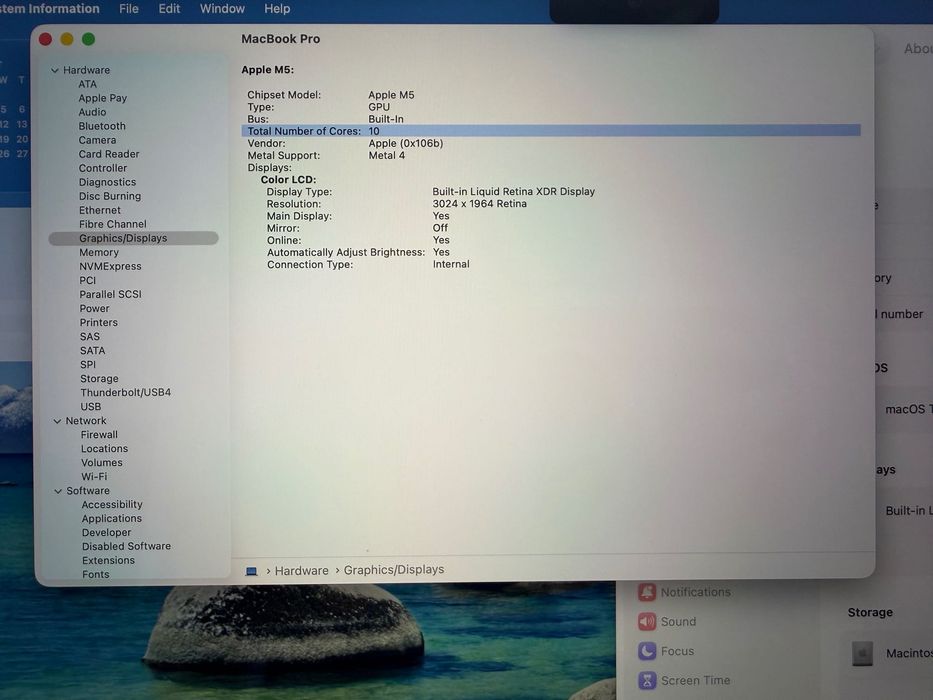This screenshot has height=700, width=933.
Task: Select Disc Burning in the sidebar
Action: [x=110, y=196]
